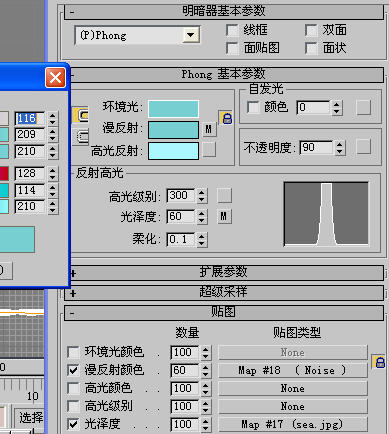The image size is (389, 434).
Task: Click the 114 value field in color dialog
Action: (29, 190)
